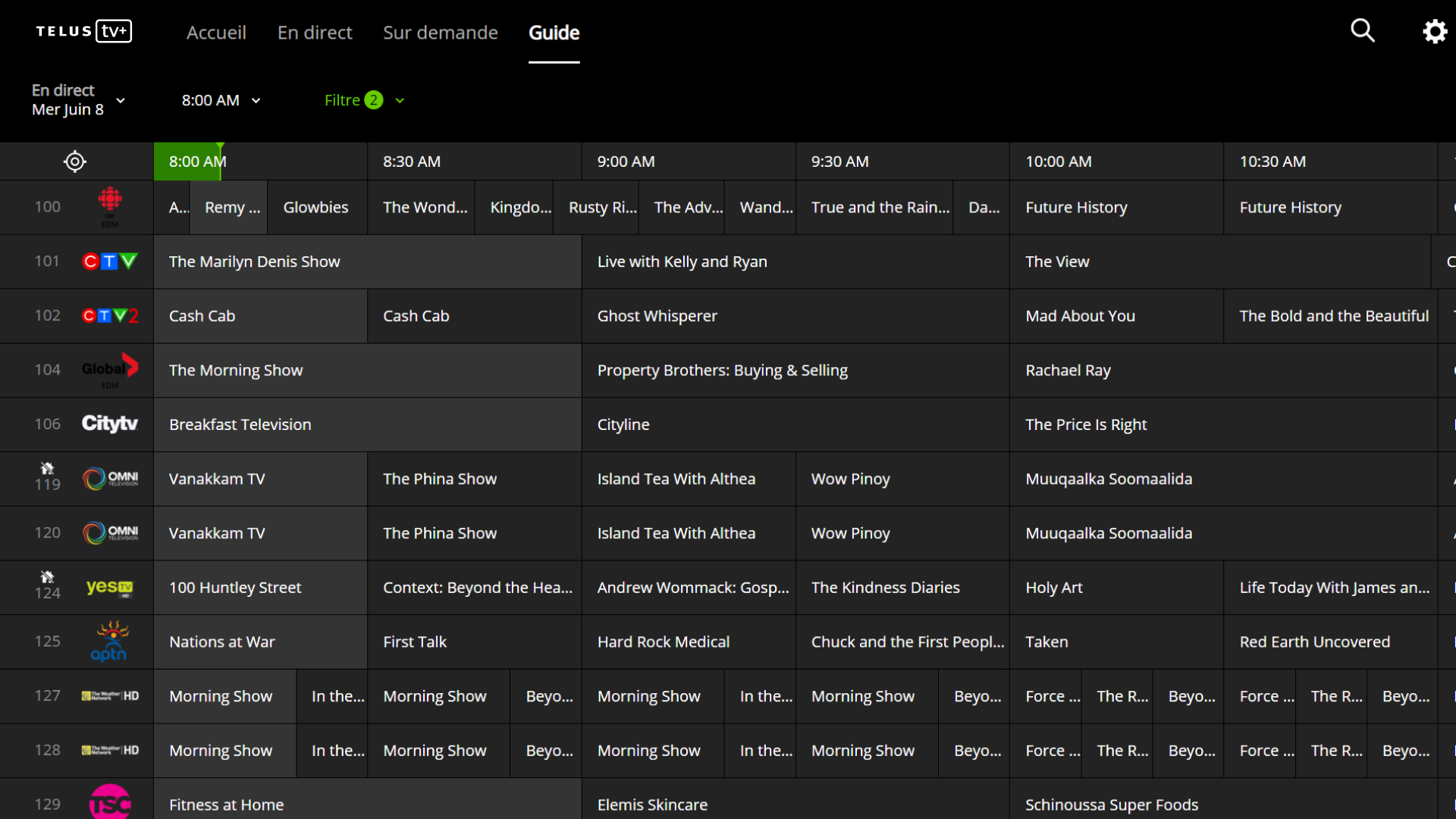The image size is (1456, 819).
Task: Select the Guide tab
Action: coord(554,33)
